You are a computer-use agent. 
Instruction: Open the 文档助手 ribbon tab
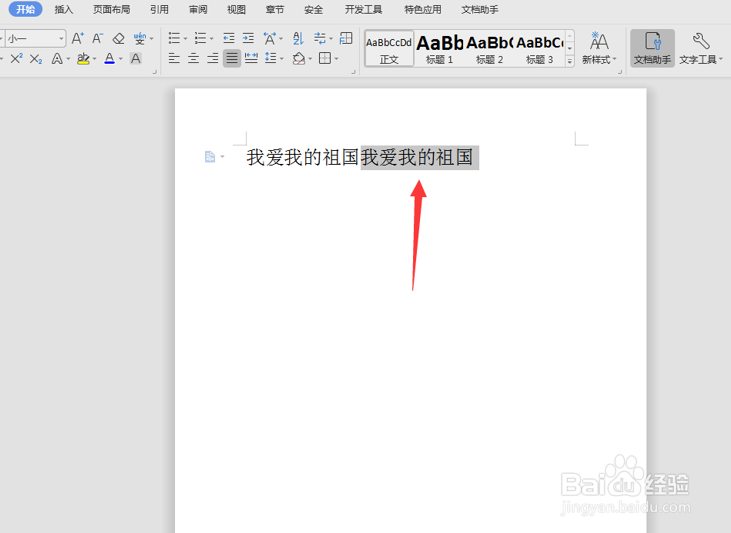[480, 9]
